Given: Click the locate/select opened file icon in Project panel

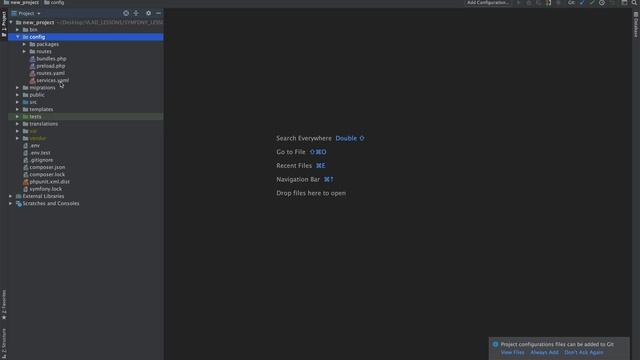Looking at the screenshot, I should point(126,13).
